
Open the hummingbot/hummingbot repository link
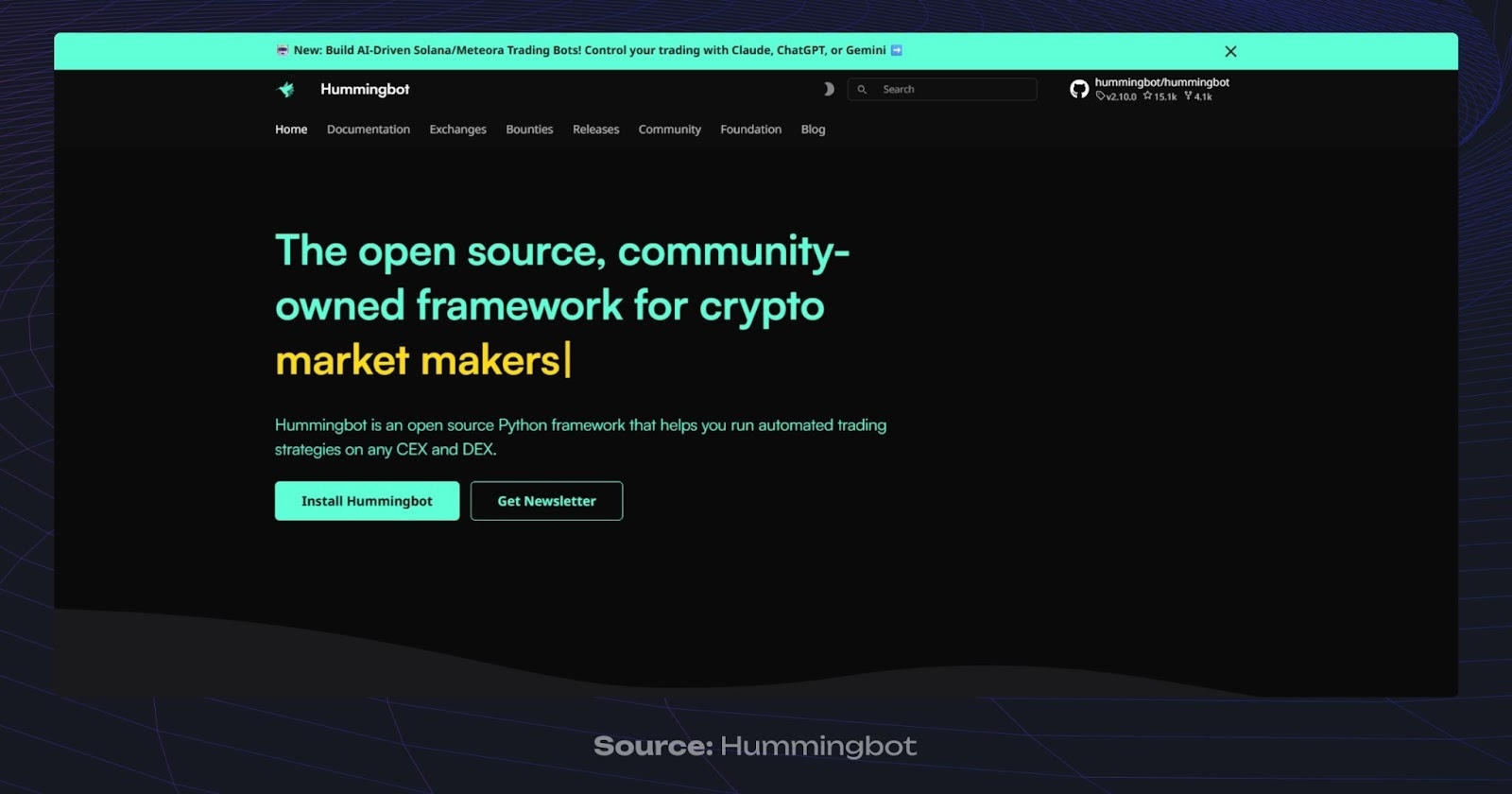(x=1161, y=82)
